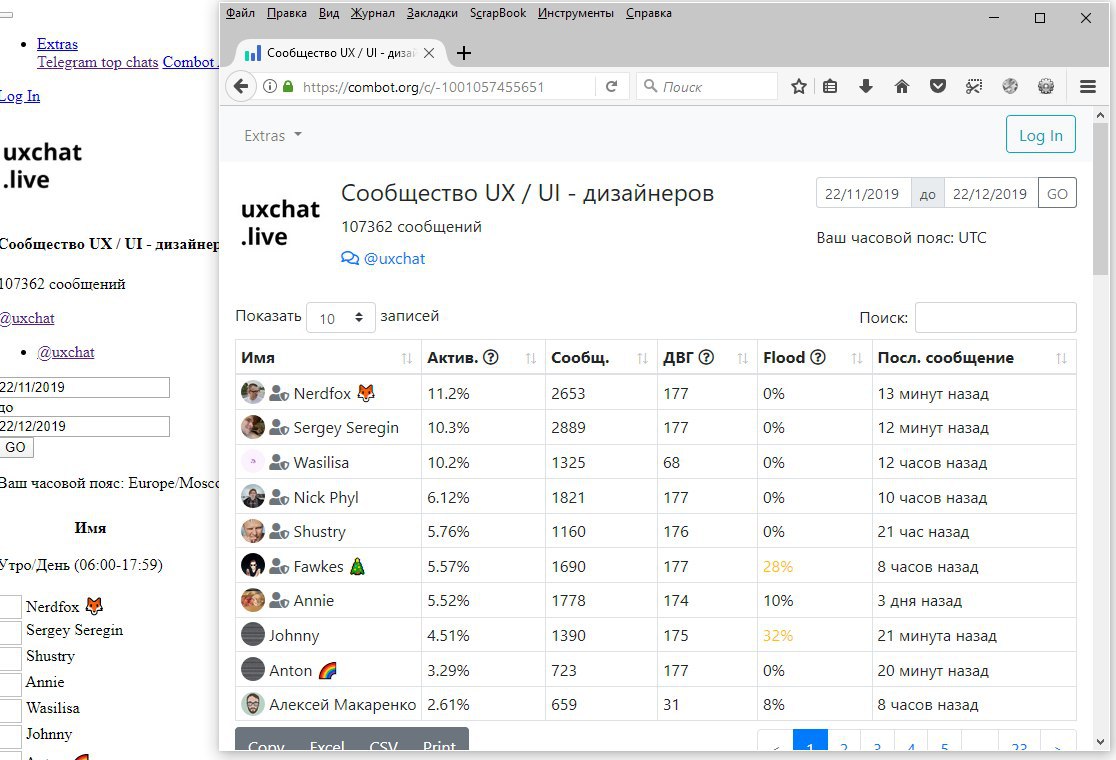Click the help icon next to ДВГ
The height and width of the screenshot is (760, 1116).
tap(706, 357)
